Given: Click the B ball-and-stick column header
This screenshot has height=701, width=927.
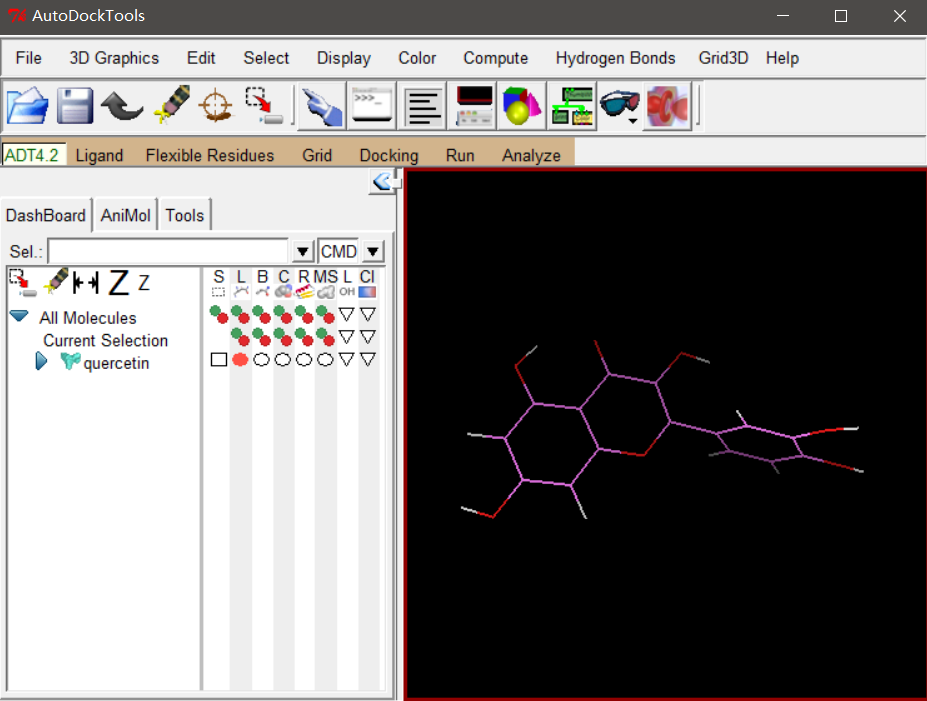Looking at the screenshot, I should click(x=262, y=283).
